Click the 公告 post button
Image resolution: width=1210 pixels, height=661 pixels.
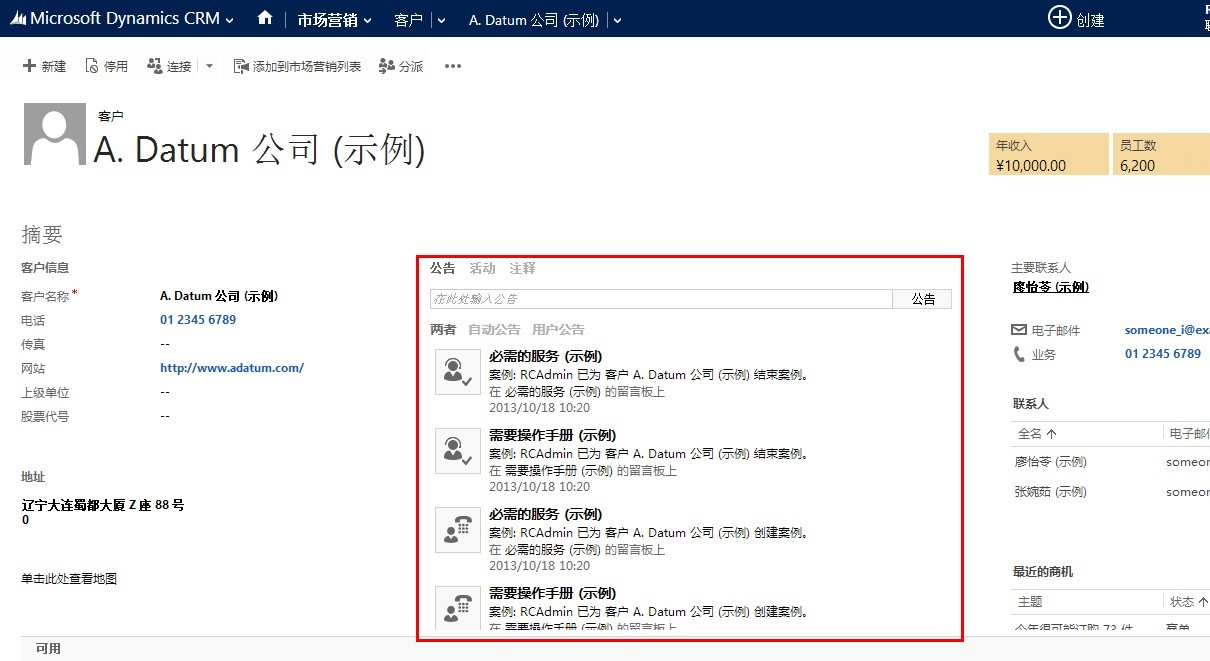[922, 299]
